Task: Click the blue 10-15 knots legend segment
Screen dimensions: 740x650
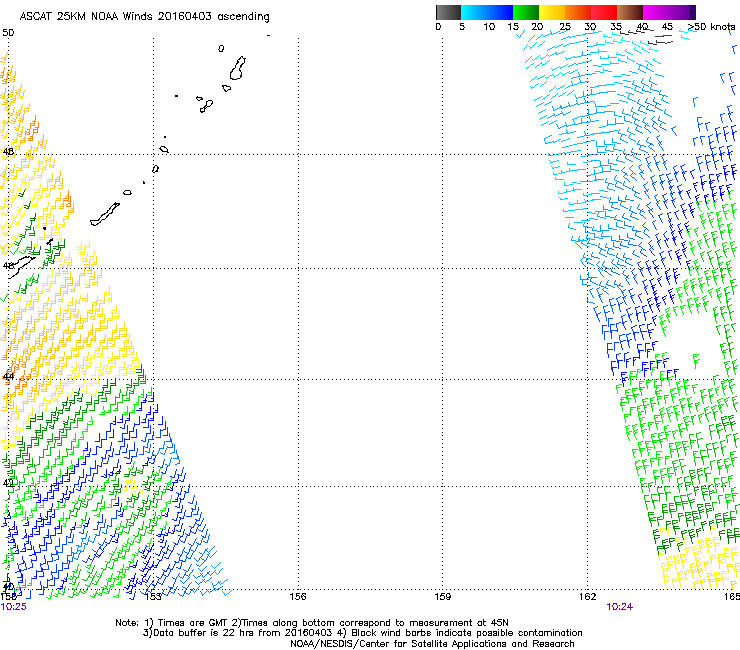Action: pos(499,12)
